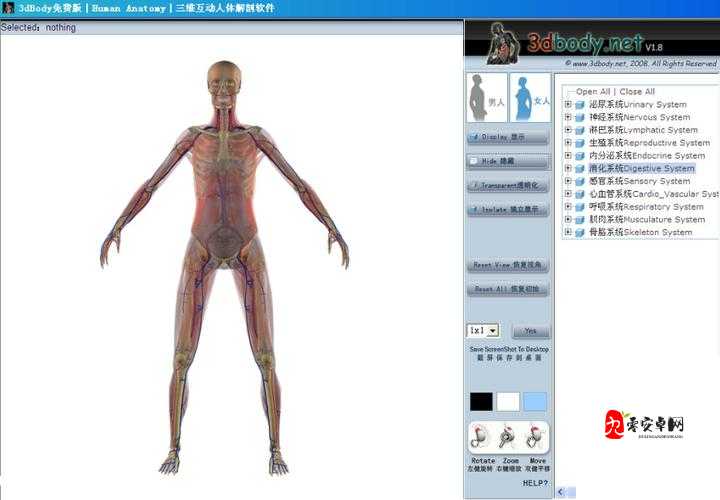Click Close All in the tree
Screen dimensions: 720x500
click(x=637, y=91)
